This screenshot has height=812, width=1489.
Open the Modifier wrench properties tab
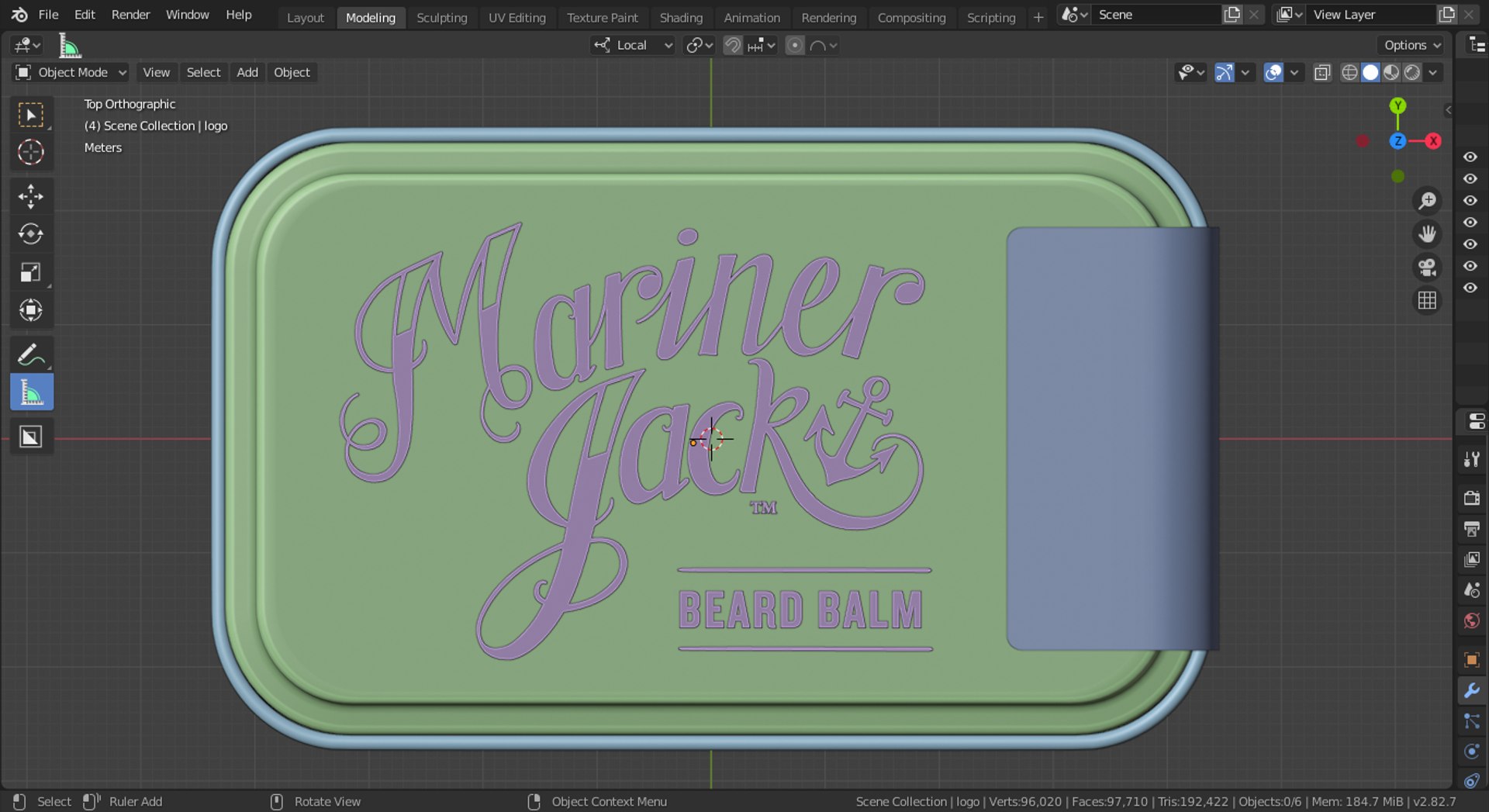tap(1471, 690)
